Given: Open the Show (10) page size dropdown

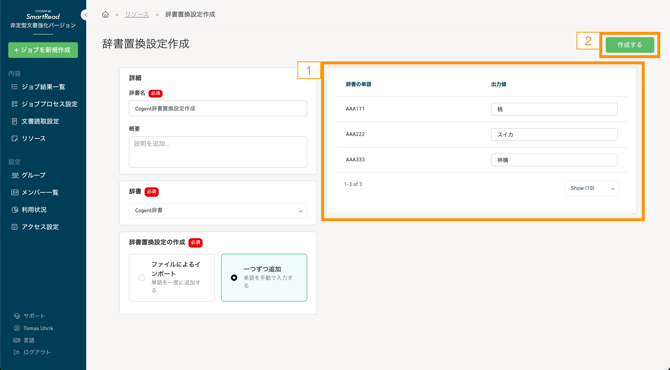Looking at the screenshot, I should coord(592,188).
